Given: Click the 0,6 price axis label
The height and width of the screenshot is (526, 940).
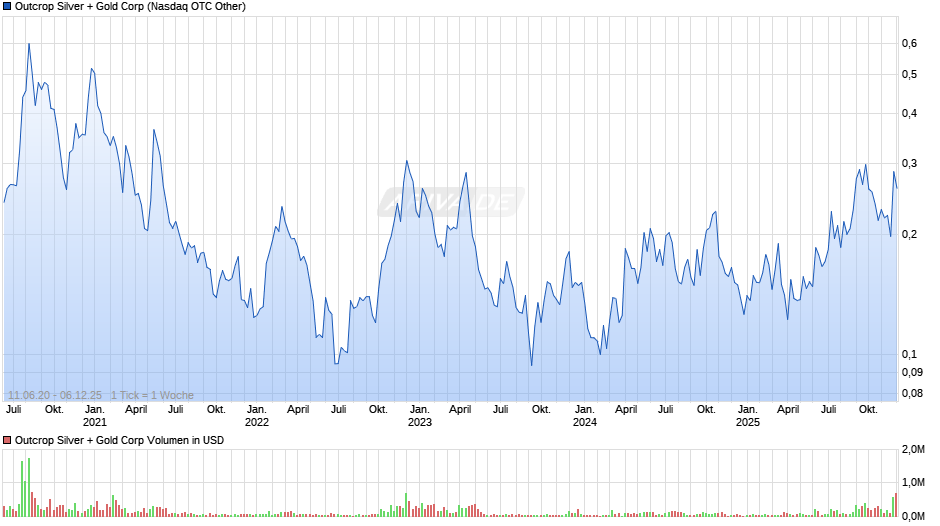Looking at the screenshot, I should coord(909,43).
